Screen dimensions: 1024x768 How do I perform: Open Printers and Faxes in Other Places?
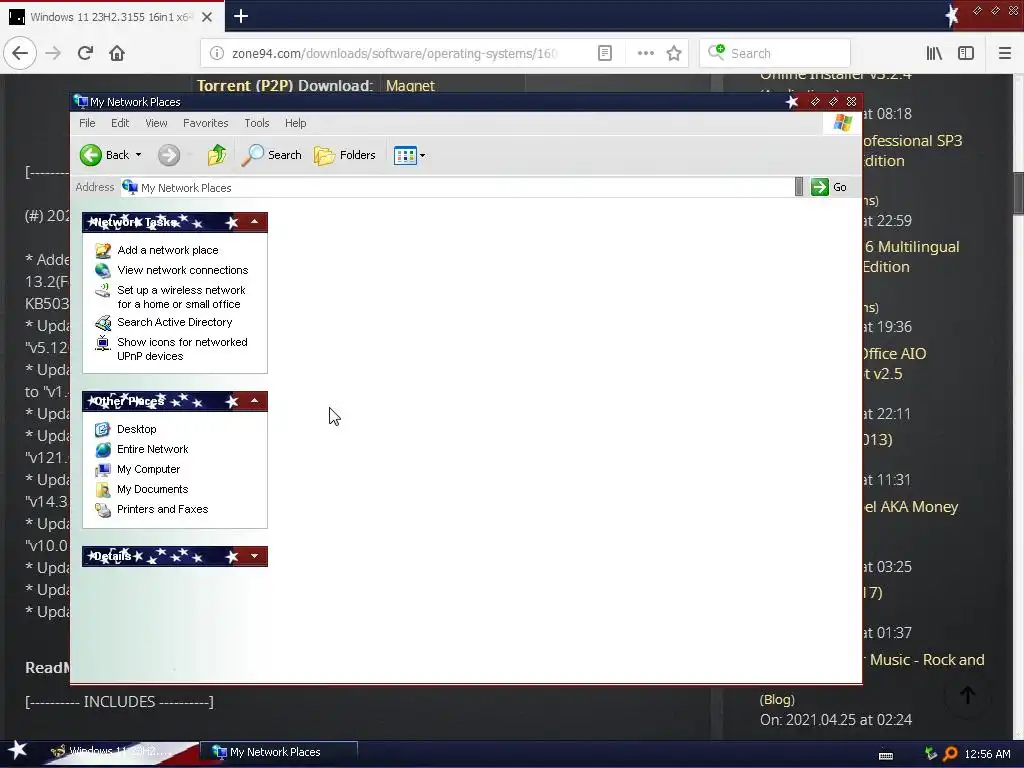[x=163, y=509]
